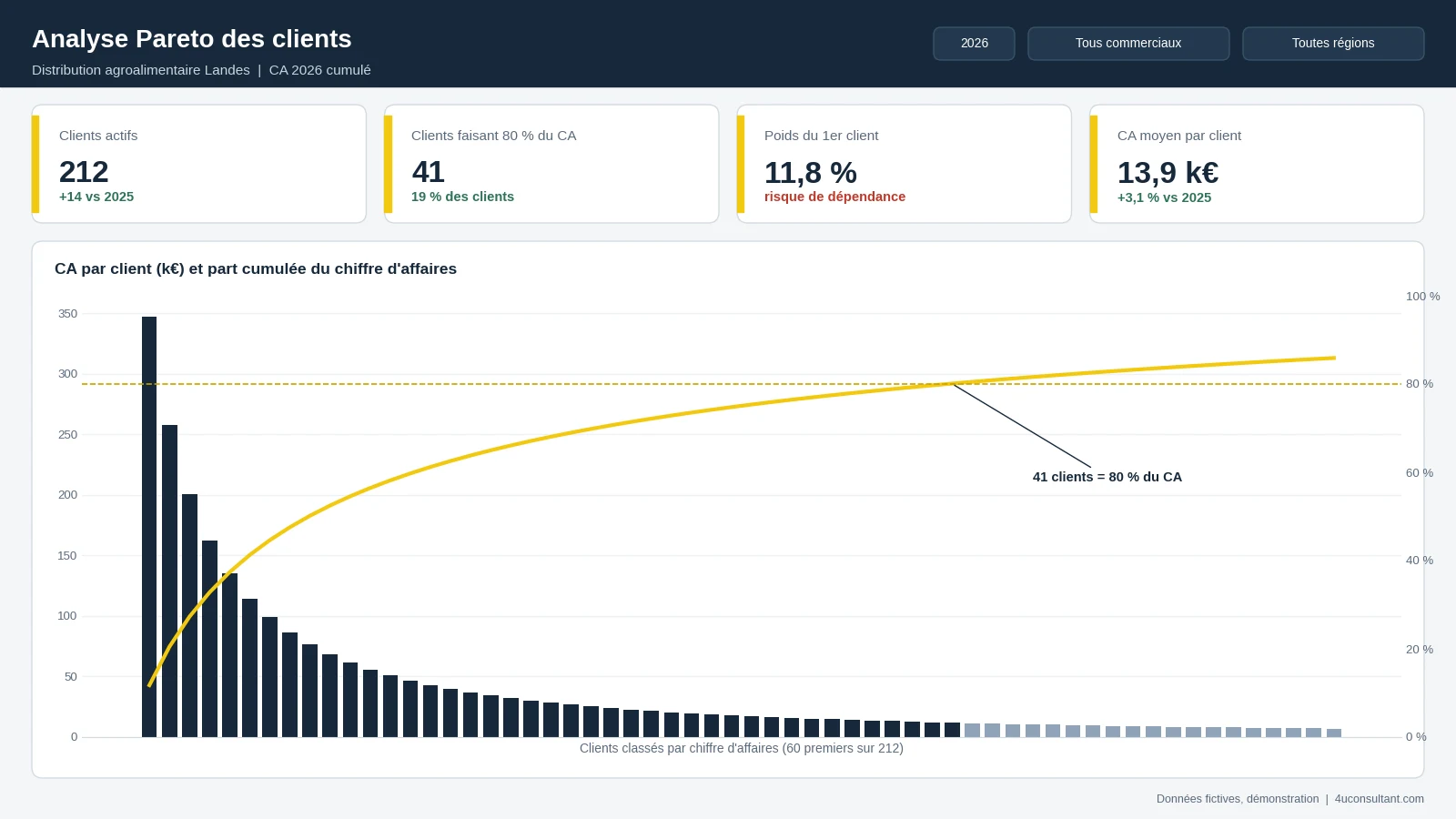The width and height of the screenshot is (1456, 819).
Task: Click the '212' active clients value
Action: 84,172
